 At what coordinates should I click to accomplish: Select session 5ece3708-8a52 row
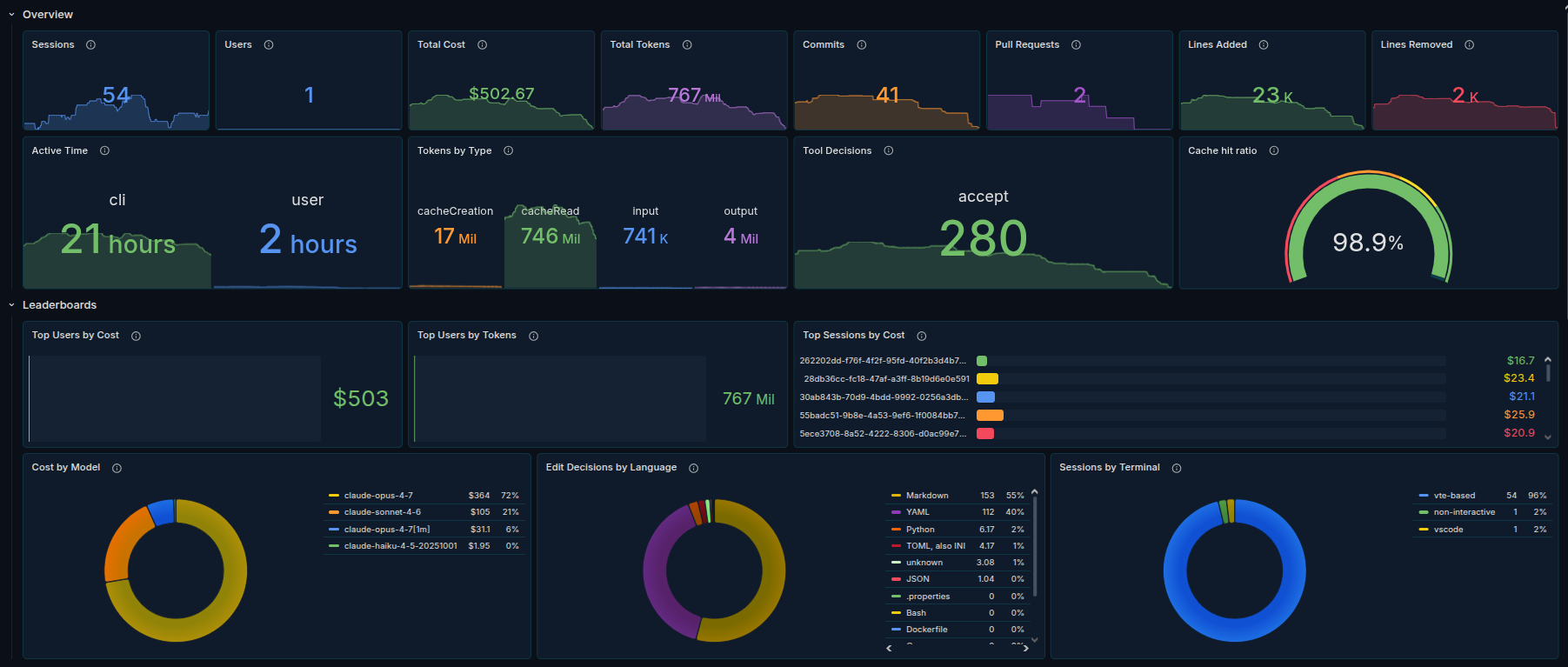(1169, 434)
